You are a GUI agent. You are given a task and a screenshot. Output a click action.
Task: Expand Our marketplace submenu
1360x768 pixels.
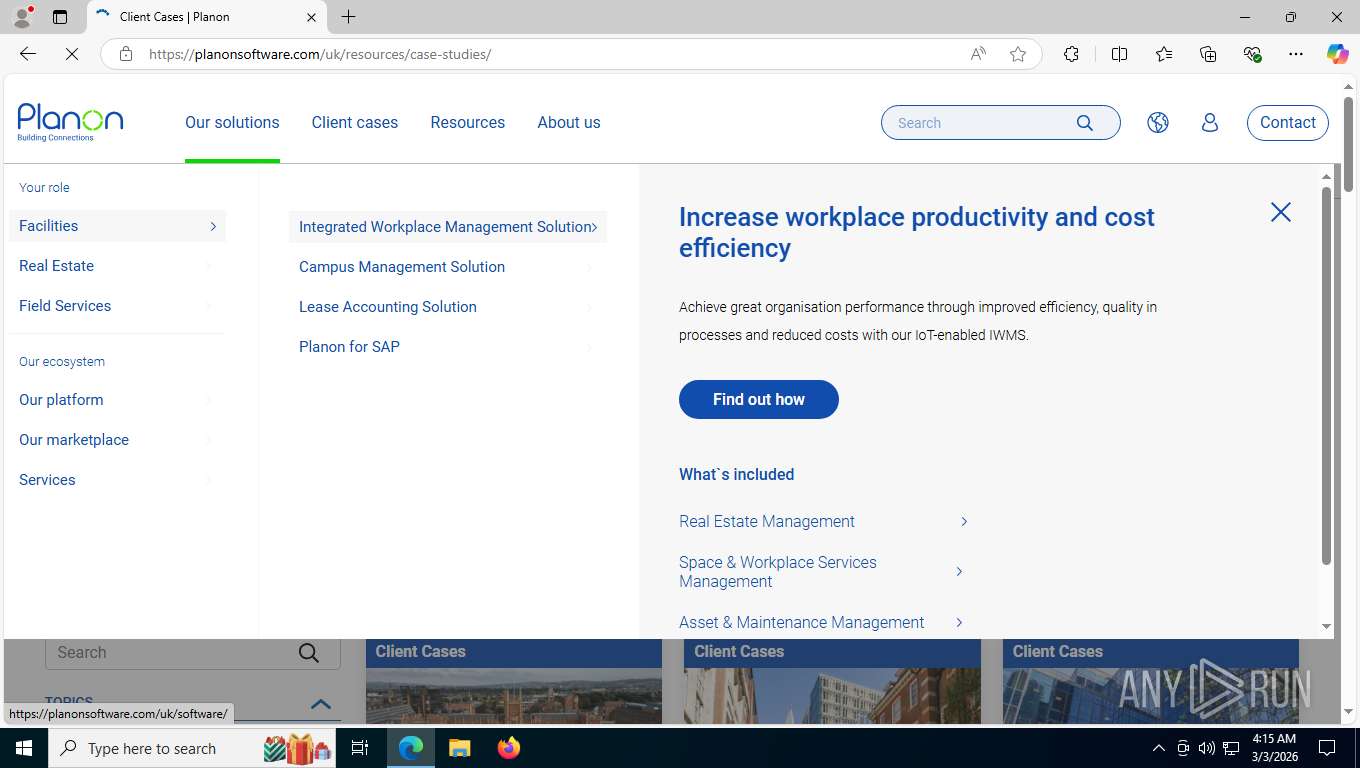(x=117, y=440)
